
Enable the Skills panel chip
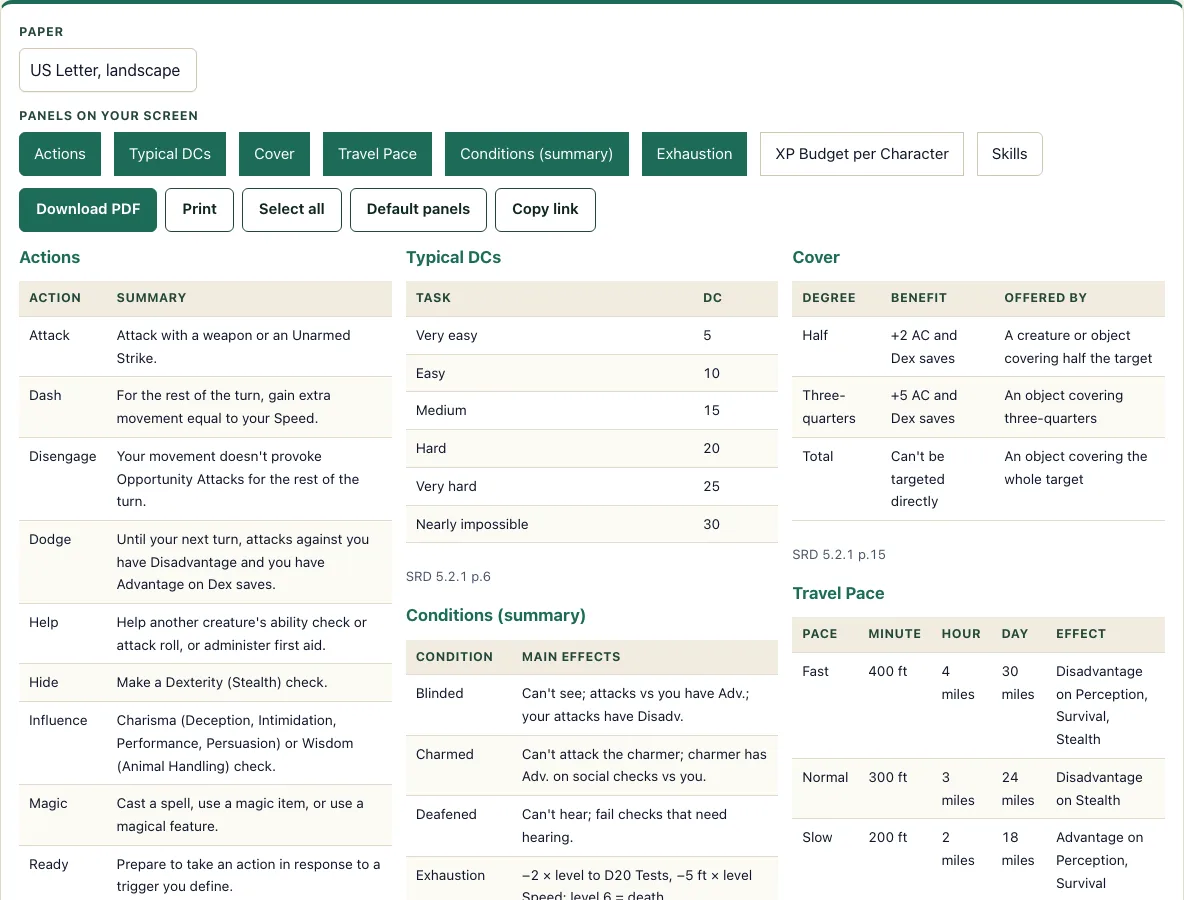coord(1010,154)
